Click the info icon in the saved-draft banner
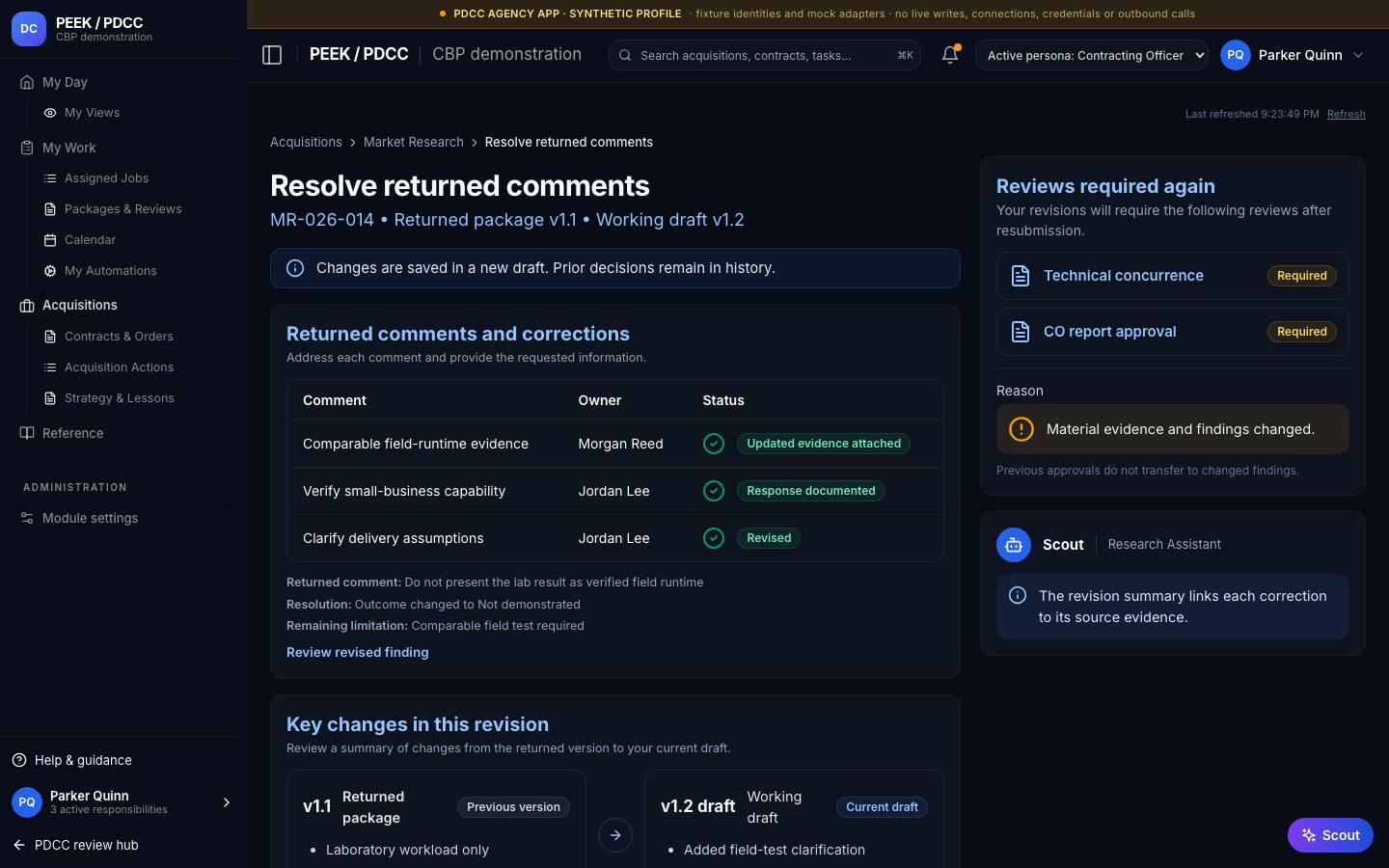 (295, 268)
